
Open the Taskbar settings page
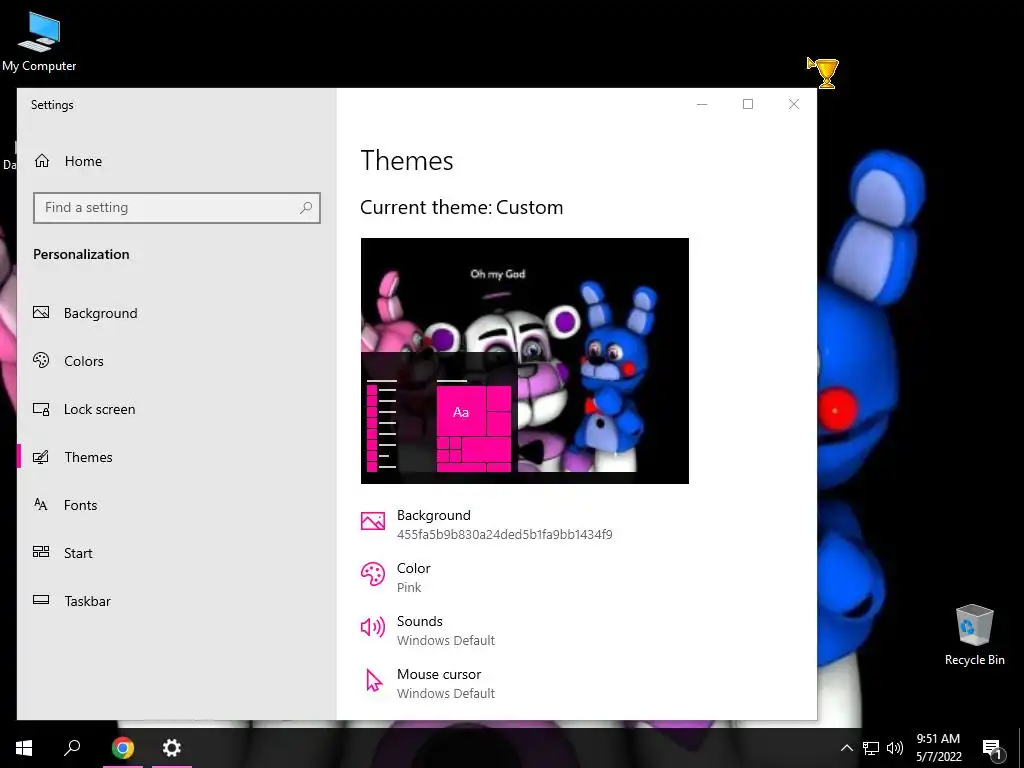coord(176,601)
